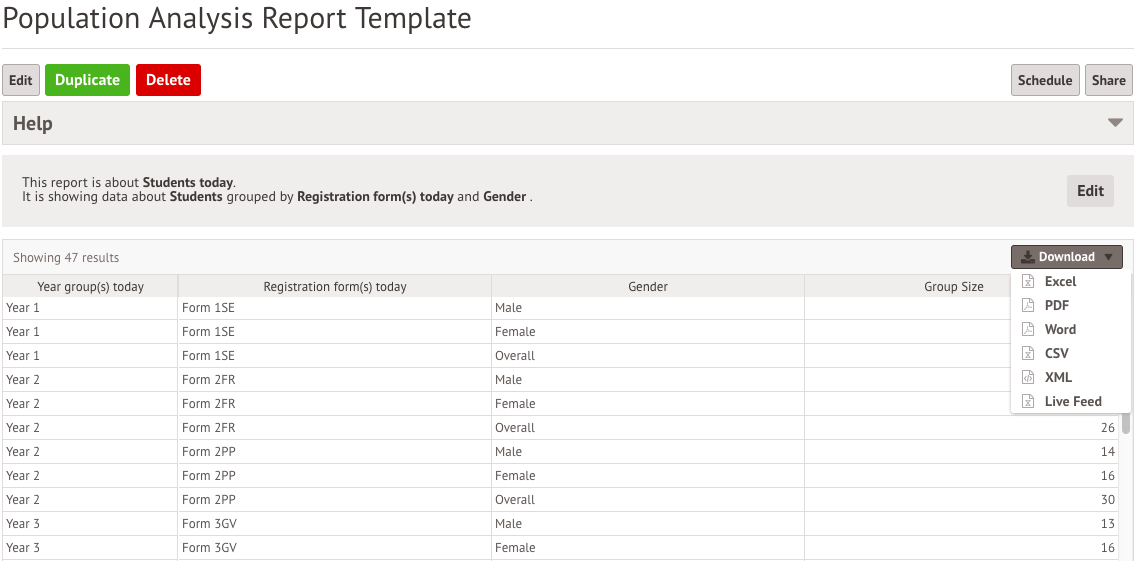Expand the Help panel arrow
Image resolution: width=1140 pixels, height=561 pixels.
point(1115,123)
